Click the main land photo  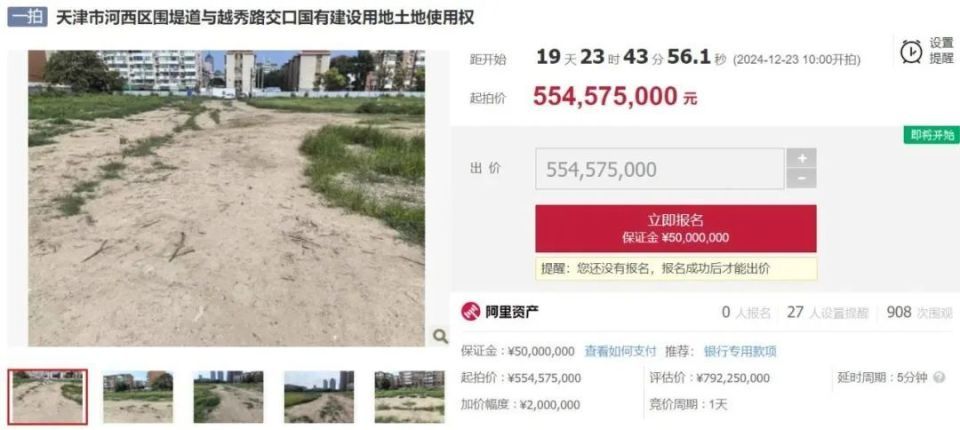coord(227,198)
